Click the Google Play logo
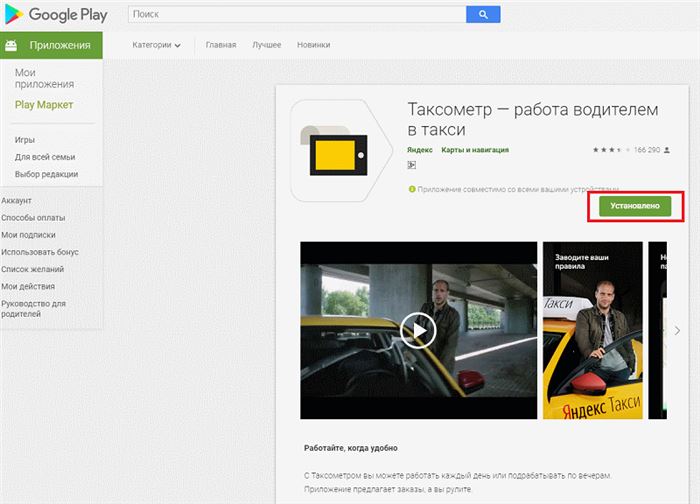700x504 pixels. (56, 15)
